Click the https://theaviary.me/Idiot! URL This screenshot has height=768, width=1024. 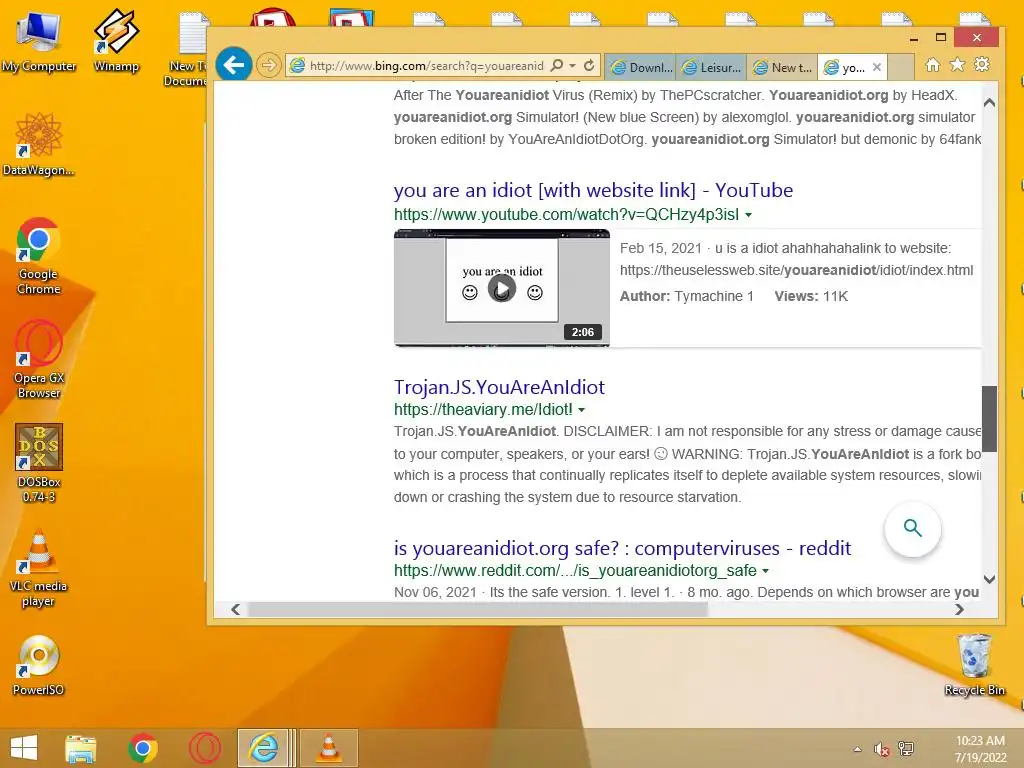(483, 409)
